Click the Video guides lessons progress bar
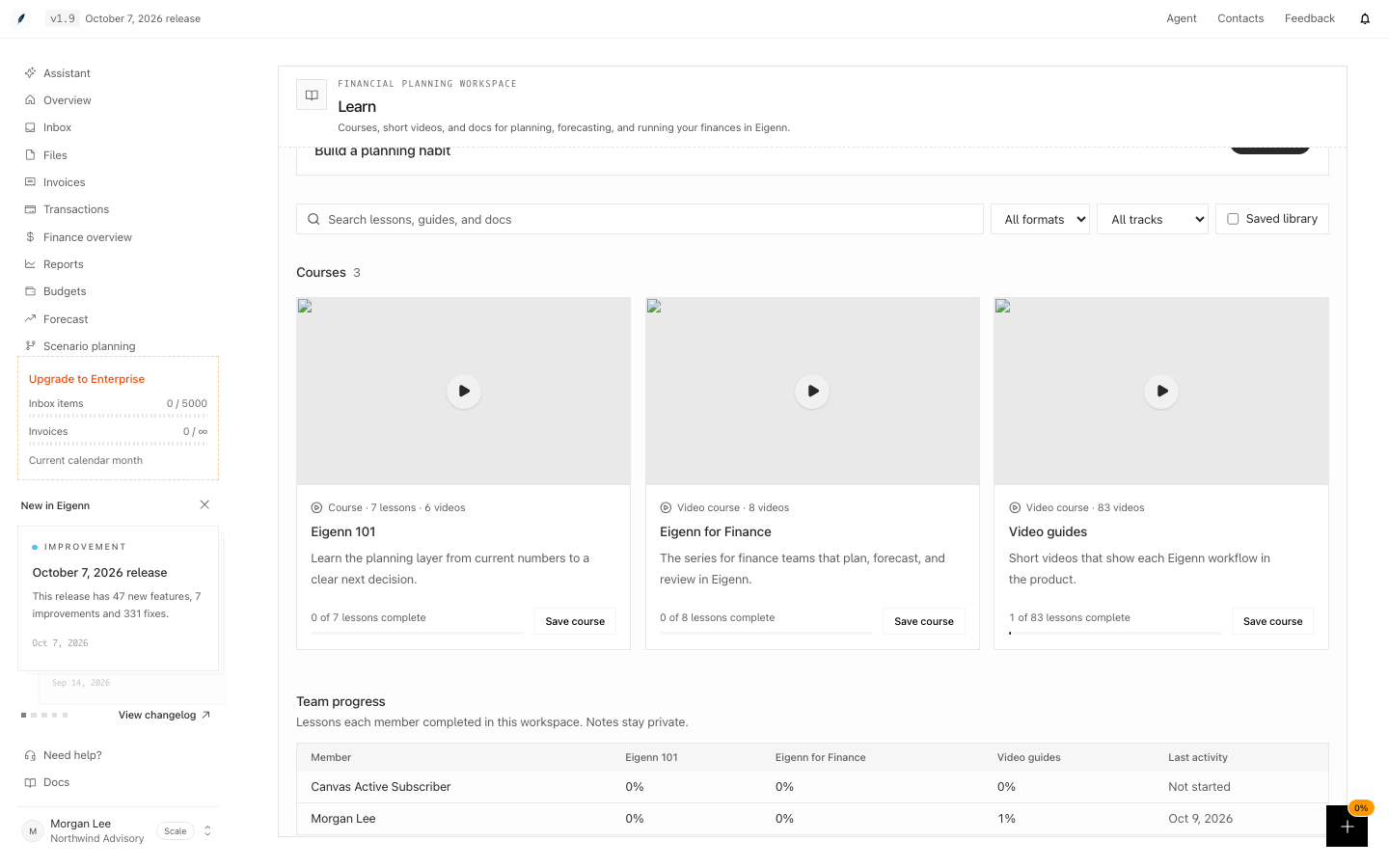Viewport: 1389px width, 868px height. point(1115,633)
